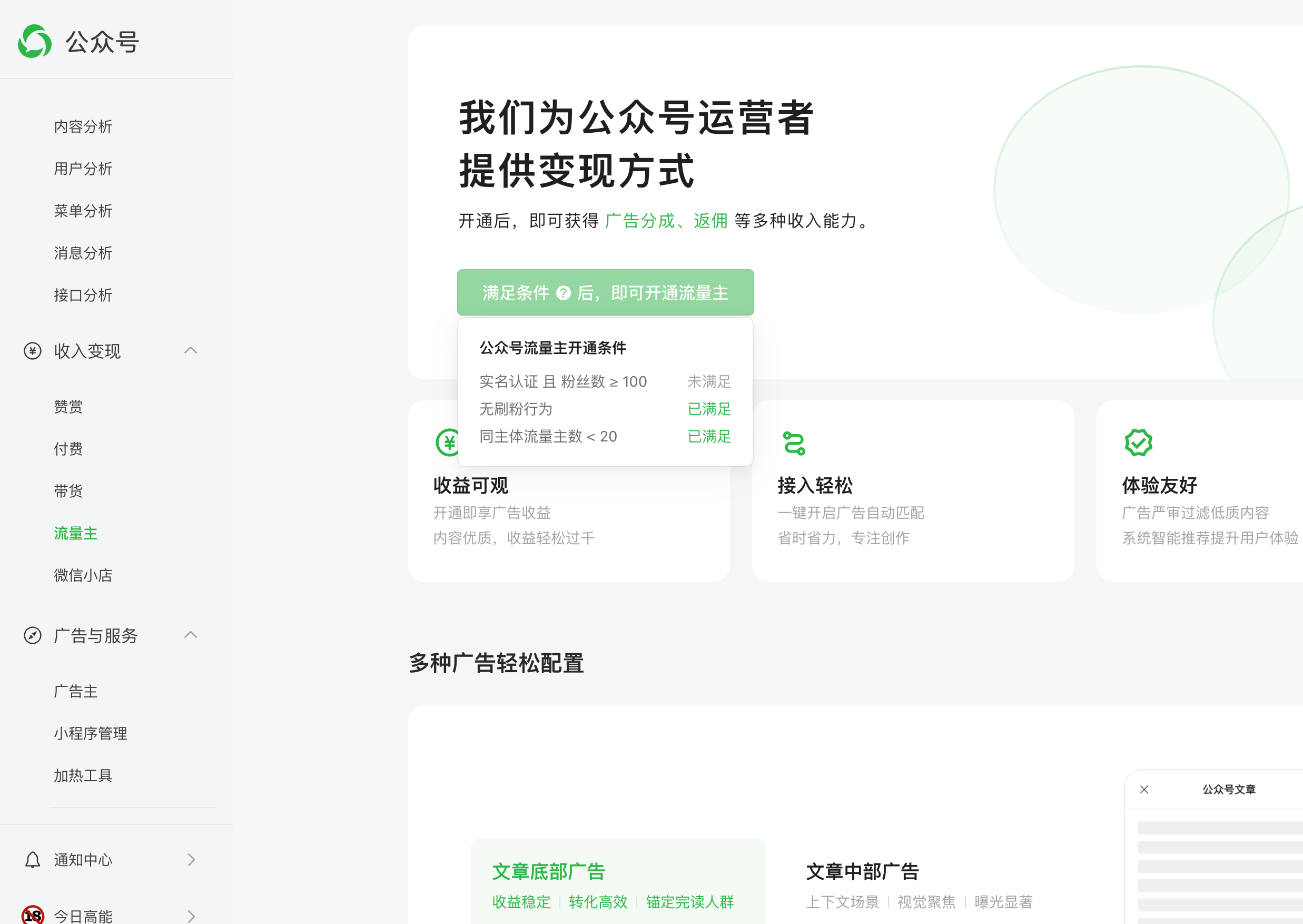Open 广告主 under 广告与服务
1303x924 pixels.
[76, 691]
